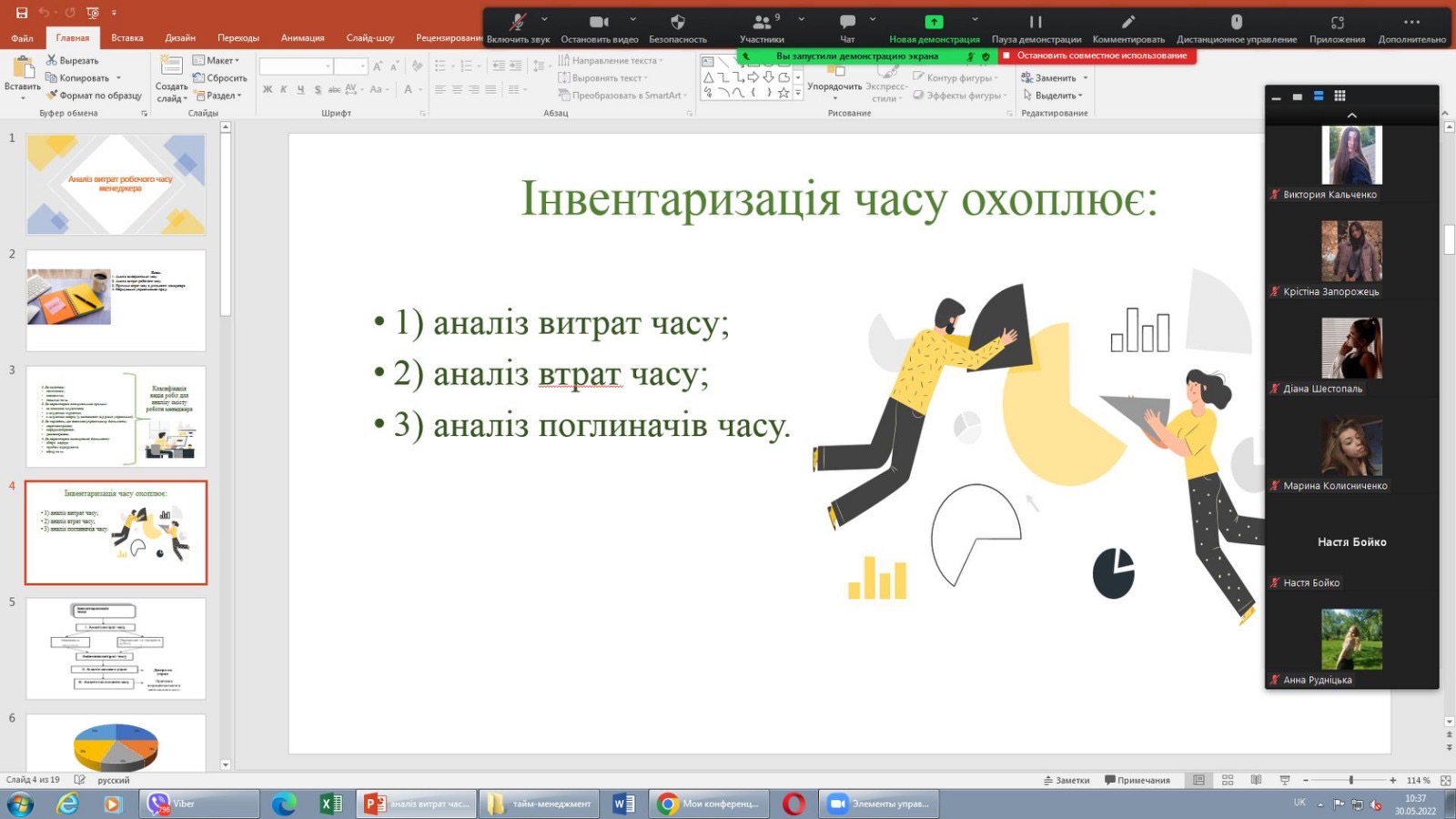
Task: Open font name combo box
Action: [x=296, y=66]
